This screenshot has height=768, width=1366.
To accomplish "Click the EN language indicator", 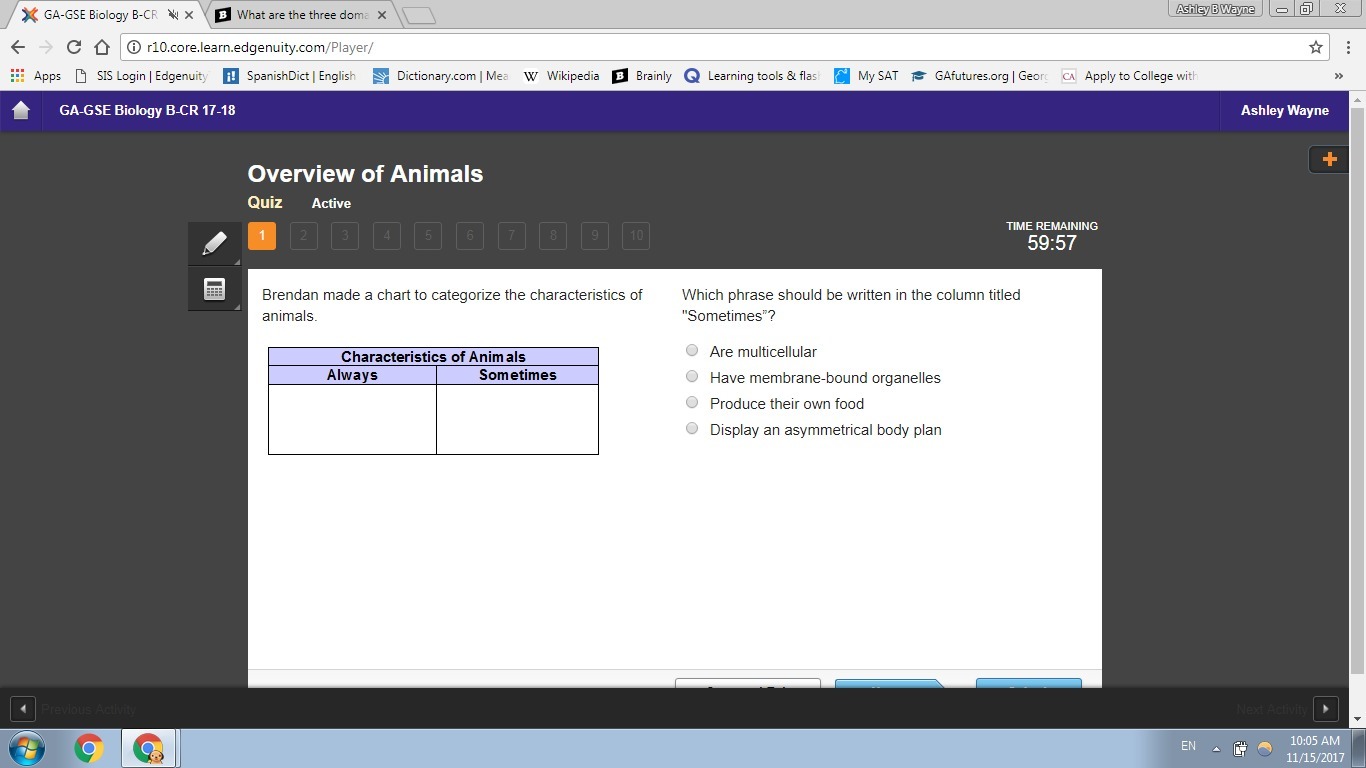I will (x=1188, y=746).
